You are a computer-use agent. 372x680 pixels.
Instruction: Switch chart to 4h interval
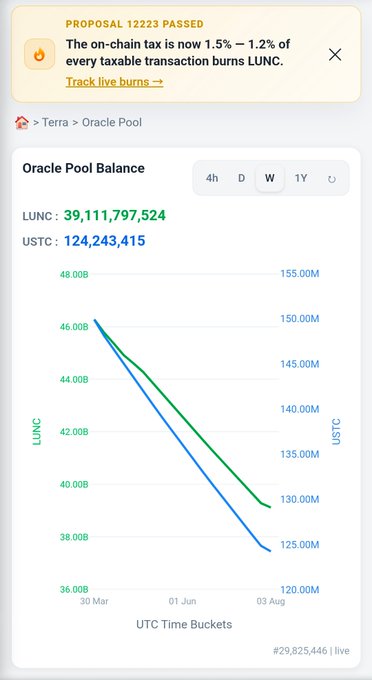click(x=212, y=178)
